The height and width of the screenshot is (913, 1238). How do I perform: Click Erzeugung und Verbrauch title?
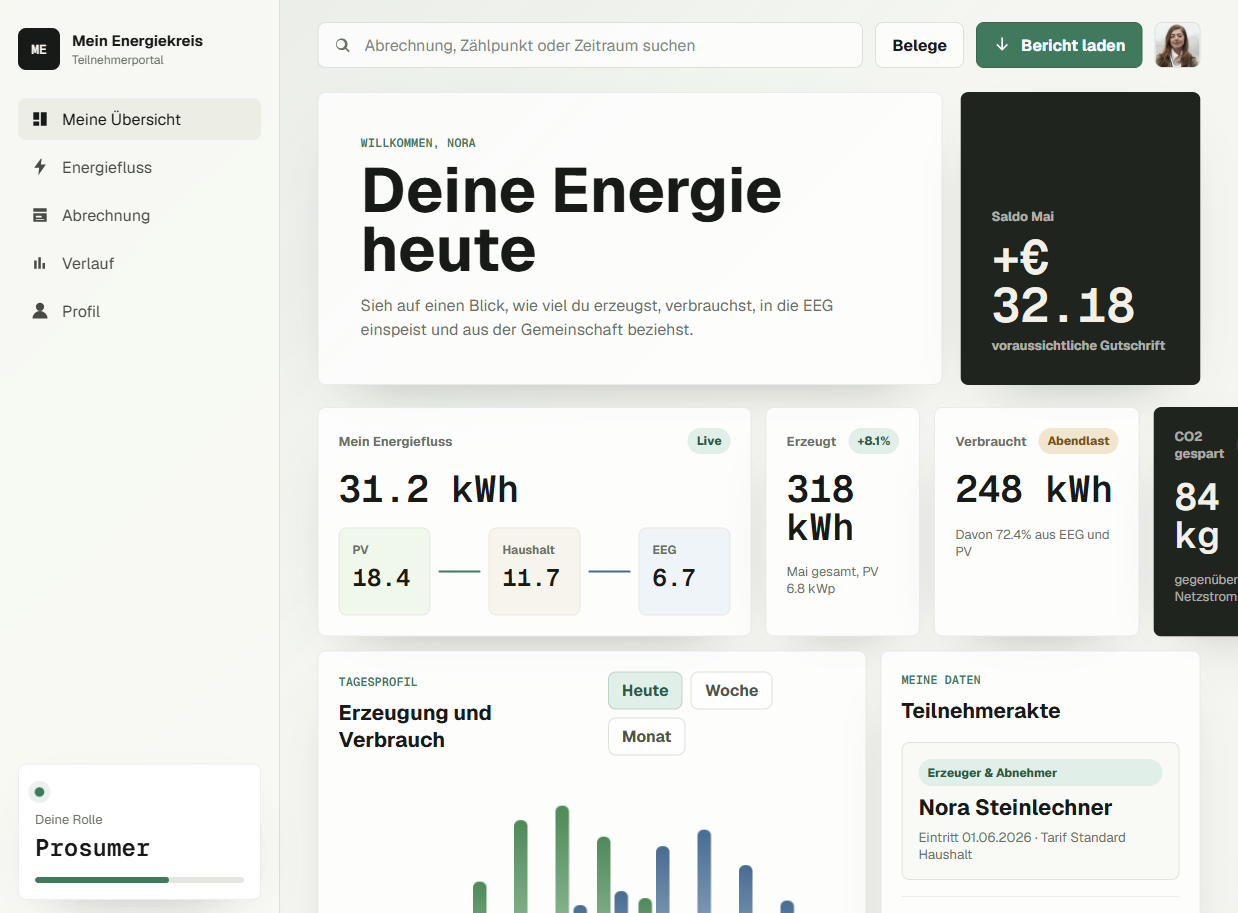(415, 726)
